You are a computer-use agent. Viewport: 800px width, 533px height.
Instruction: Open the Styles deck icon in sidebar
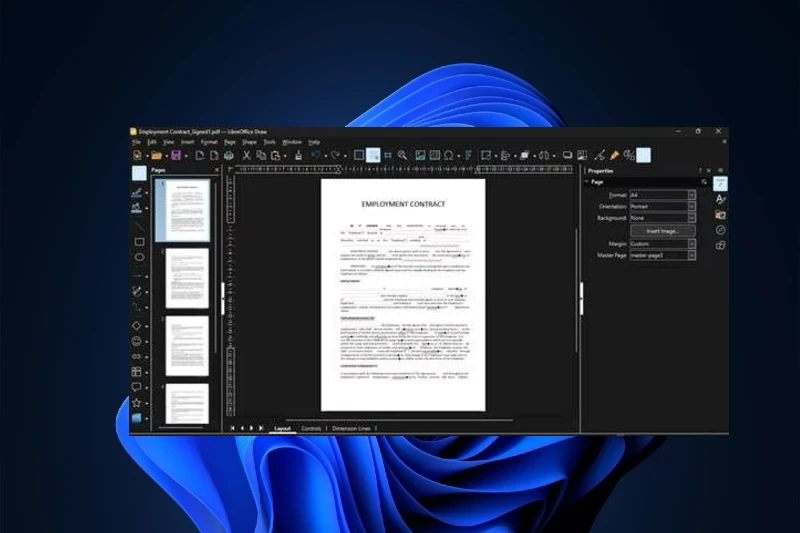720,199
